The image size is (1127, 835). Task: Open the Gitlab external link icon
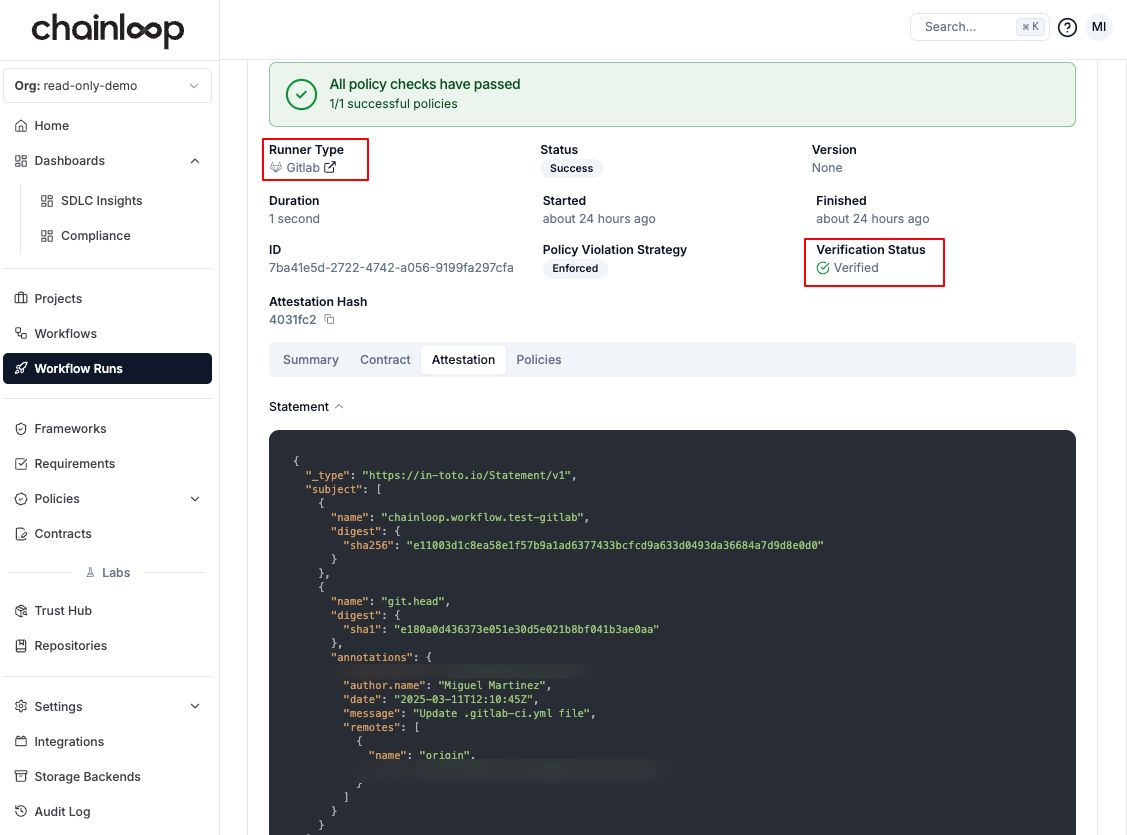tap(330, 168)
